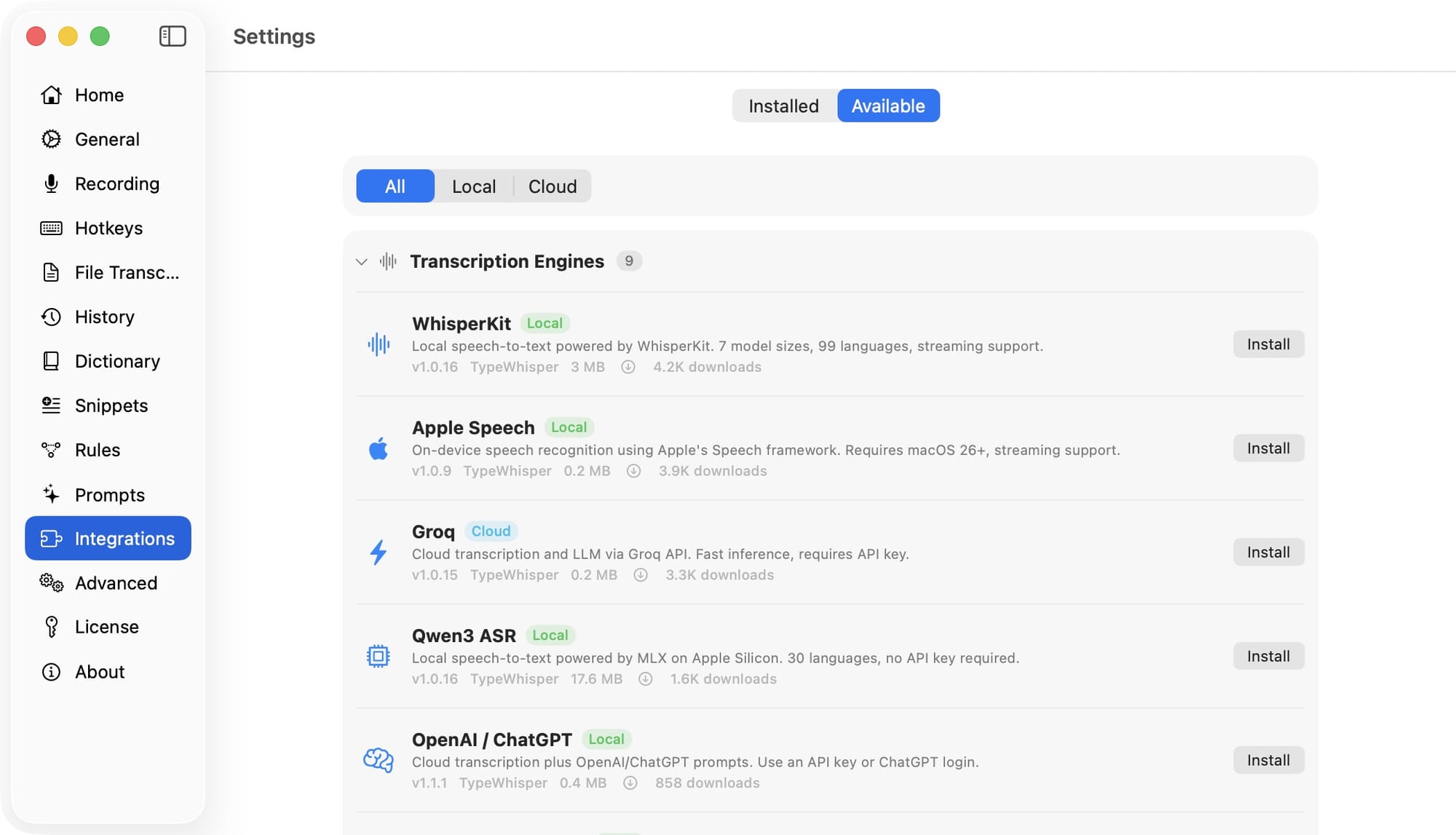Select Integrations in the sidebar
This screenshot has width=1456, height=835.
pos(108,538)
